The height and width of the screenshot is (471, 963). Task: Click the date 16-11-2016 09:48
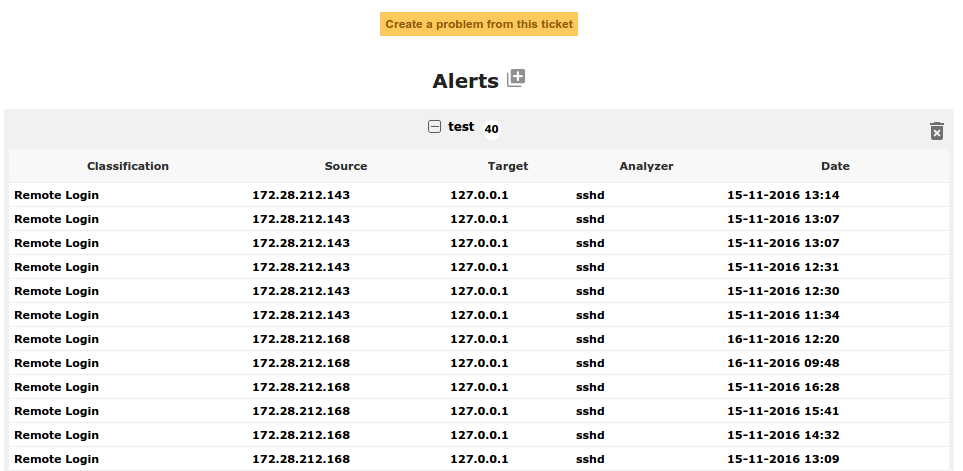coord(783,363)
